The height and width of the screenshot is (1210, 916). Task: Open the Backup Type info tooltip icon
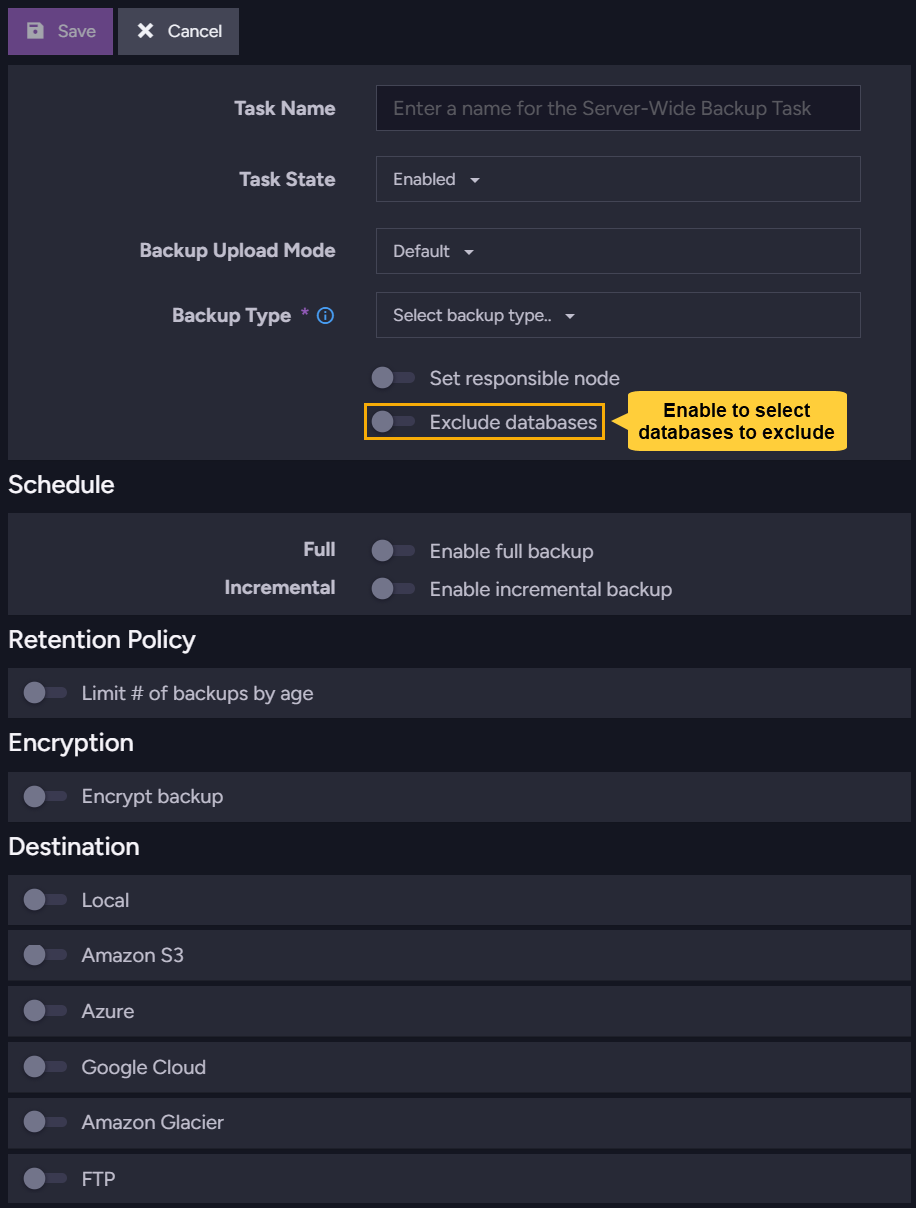(x=324, y=315)
